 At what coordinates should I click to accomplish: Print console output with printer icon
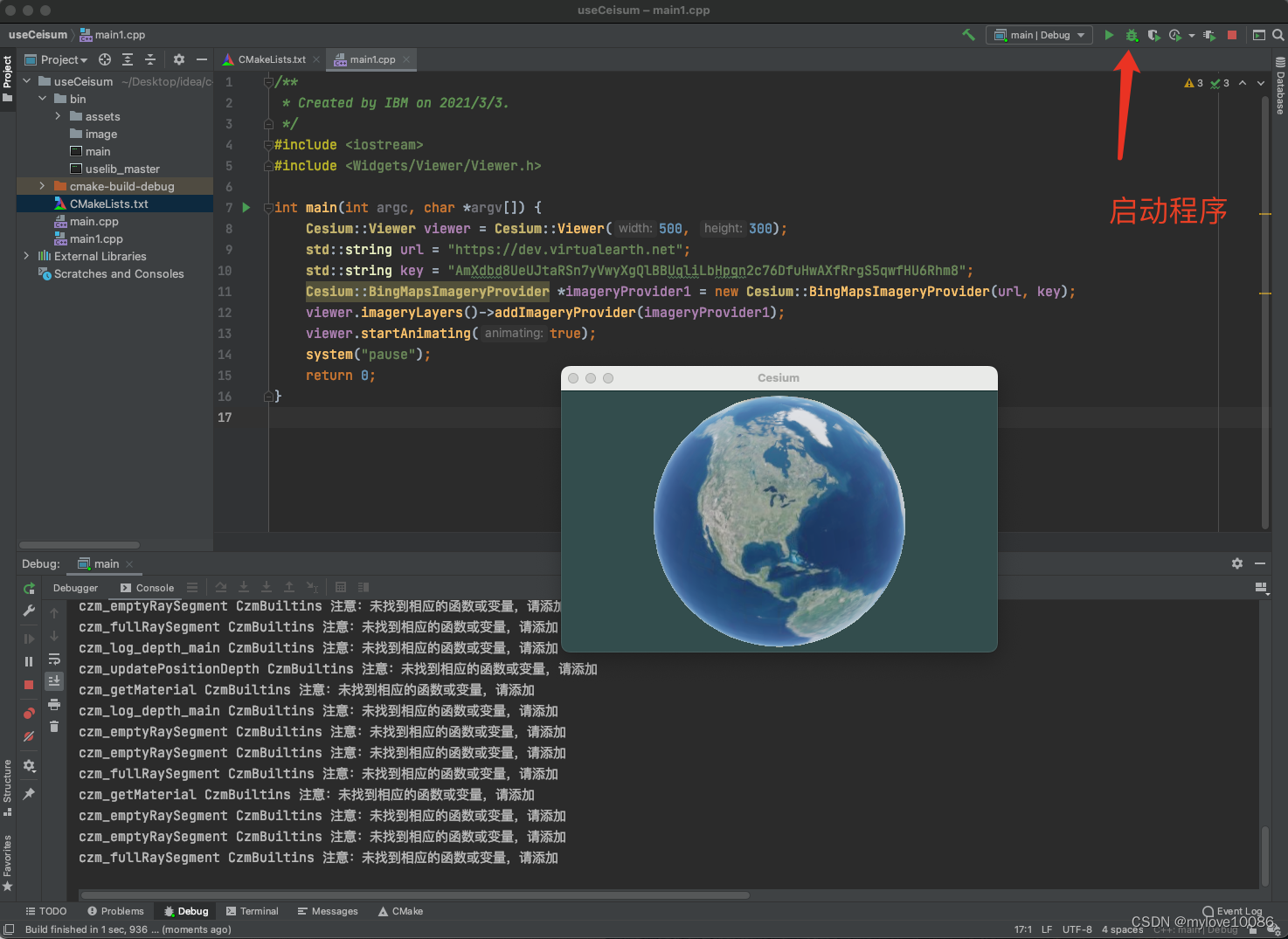54,704
